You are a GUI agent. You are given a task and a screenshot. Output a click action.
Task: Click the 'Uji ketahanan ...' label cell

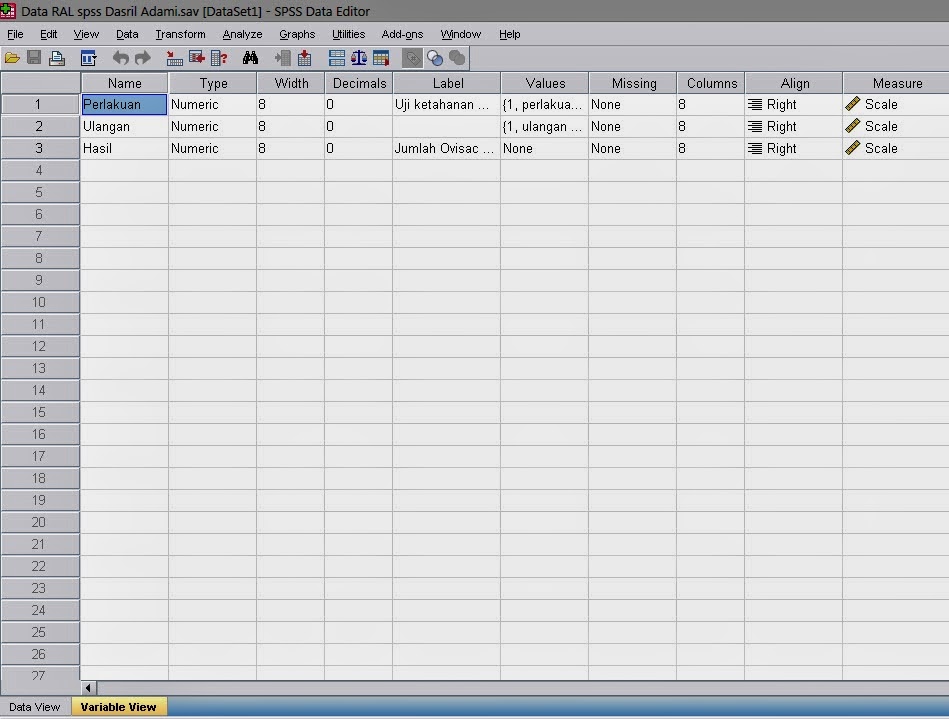(x=447, y=104)
